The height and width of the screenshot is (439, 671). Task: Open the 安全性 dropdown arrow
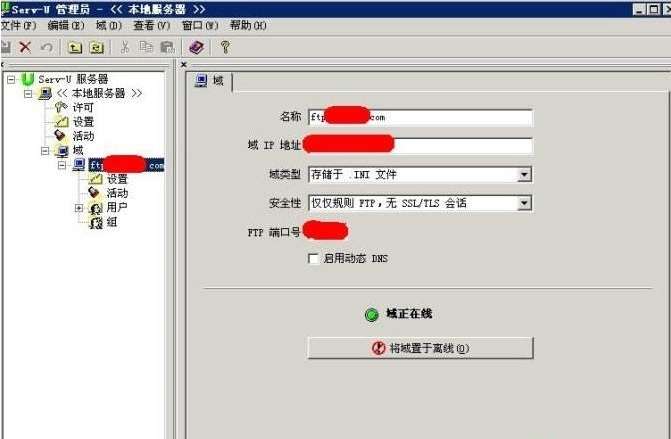coord(524,203)
